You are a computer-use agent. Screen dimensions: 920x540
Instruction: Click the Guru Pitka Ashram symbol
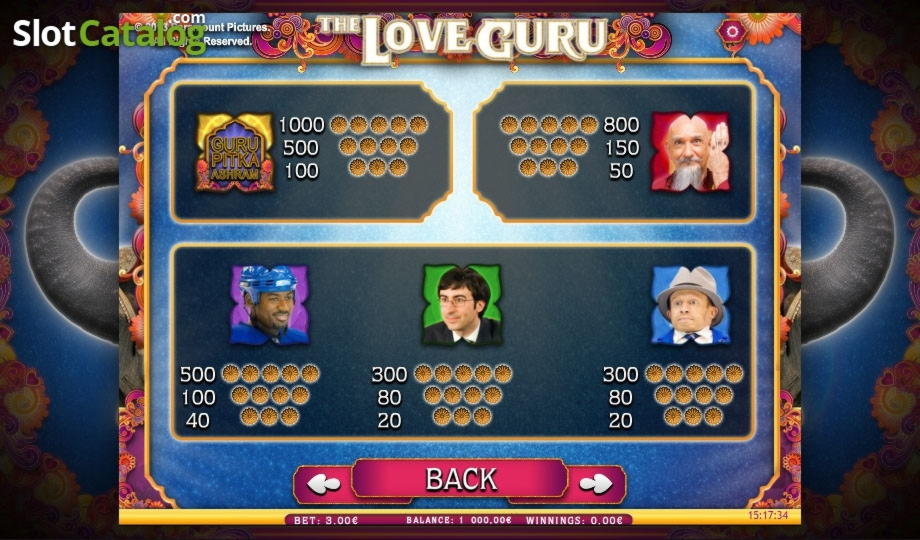tap(235, 152)
